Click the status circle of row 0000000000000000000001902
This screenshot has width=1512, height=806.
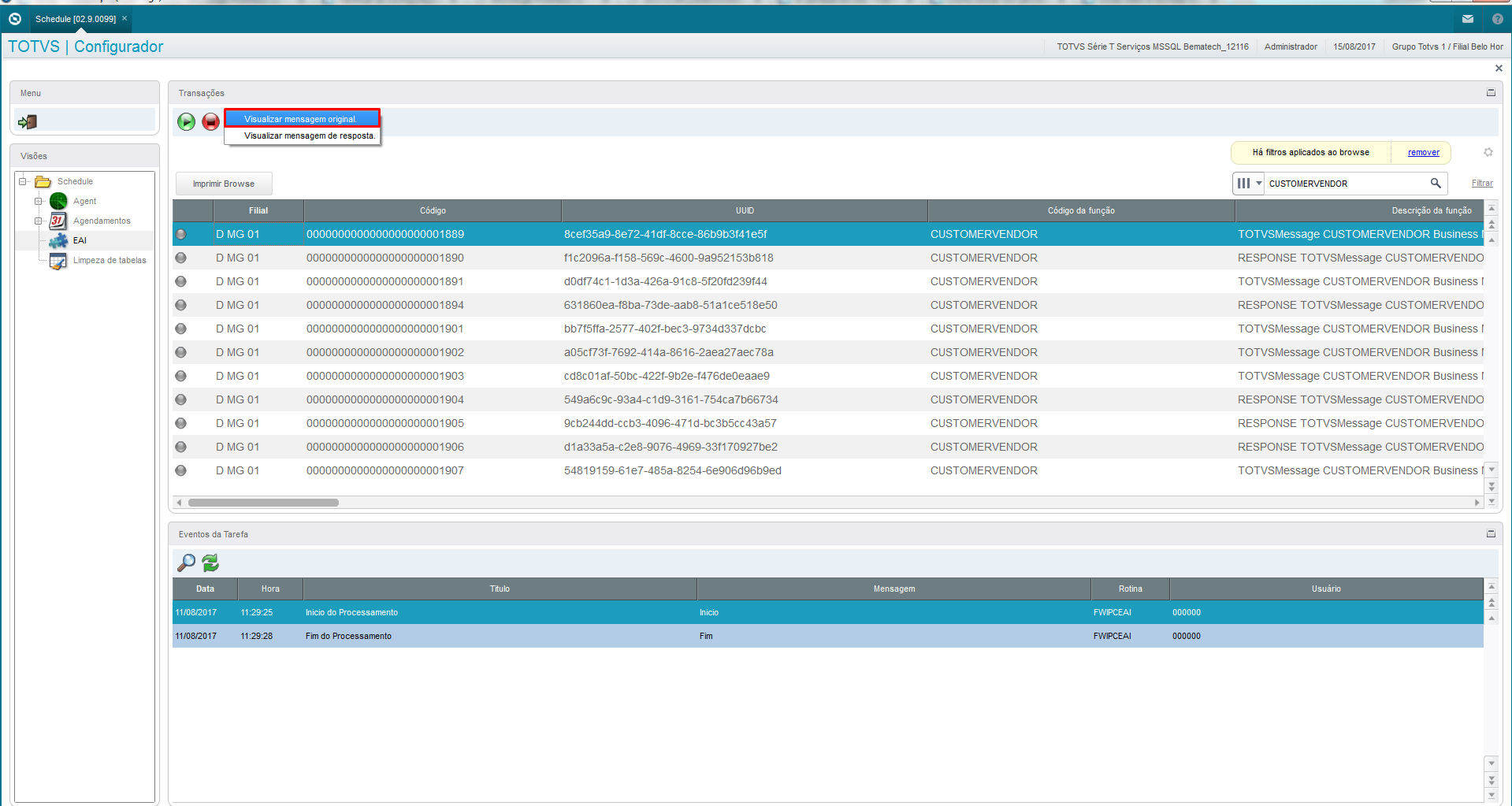coord(181,352)
